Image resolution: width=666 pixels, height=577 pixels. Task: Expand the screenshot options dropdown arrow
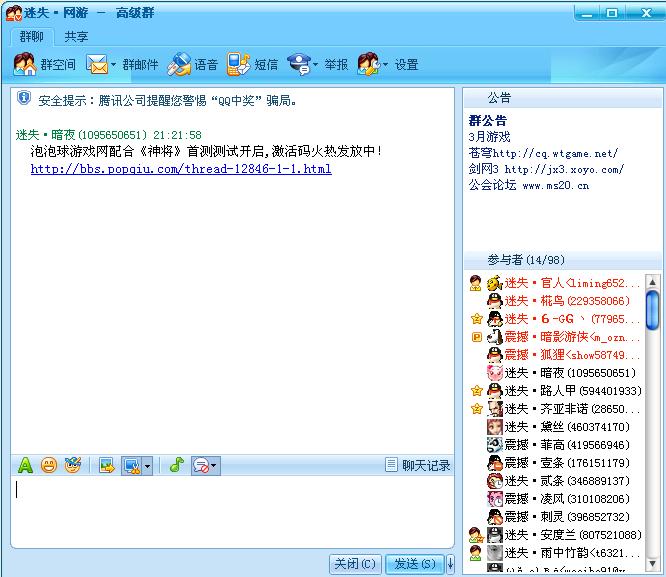pos(148,466)
